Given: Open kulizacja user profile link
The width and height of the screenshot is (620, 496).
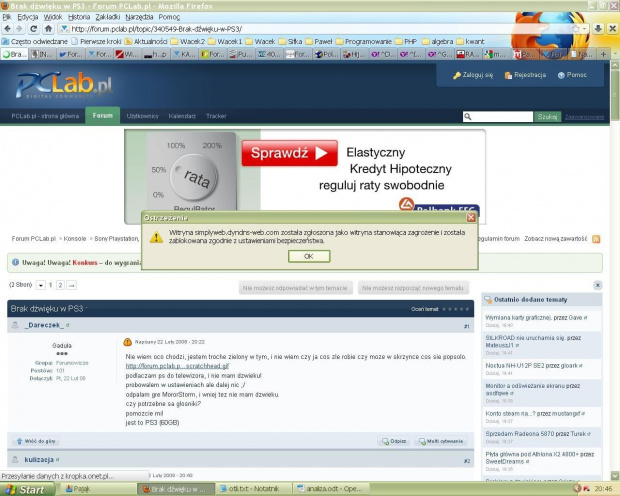Looking at the screenshot, I should tap(39, 460).
